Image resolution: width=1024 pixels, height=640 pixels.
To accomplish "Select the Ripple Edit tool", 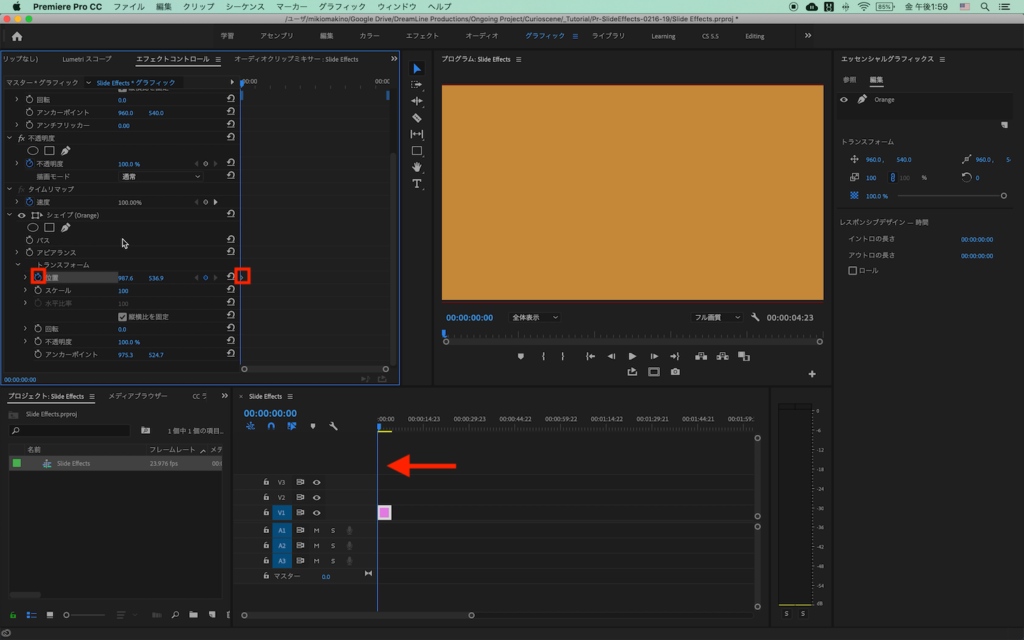I will point(417,101).
